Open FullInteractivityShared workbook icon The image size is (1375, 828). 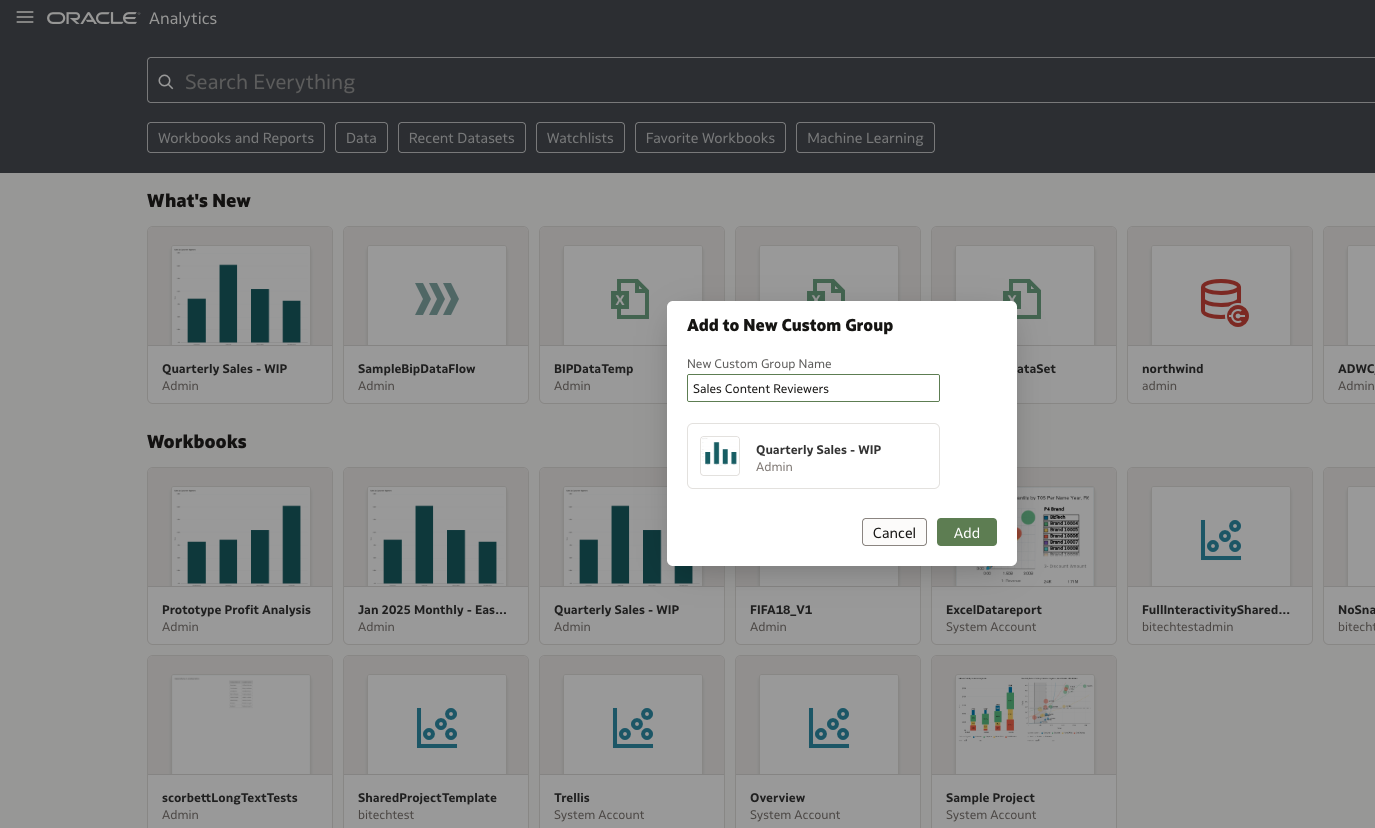(1220, 540)
